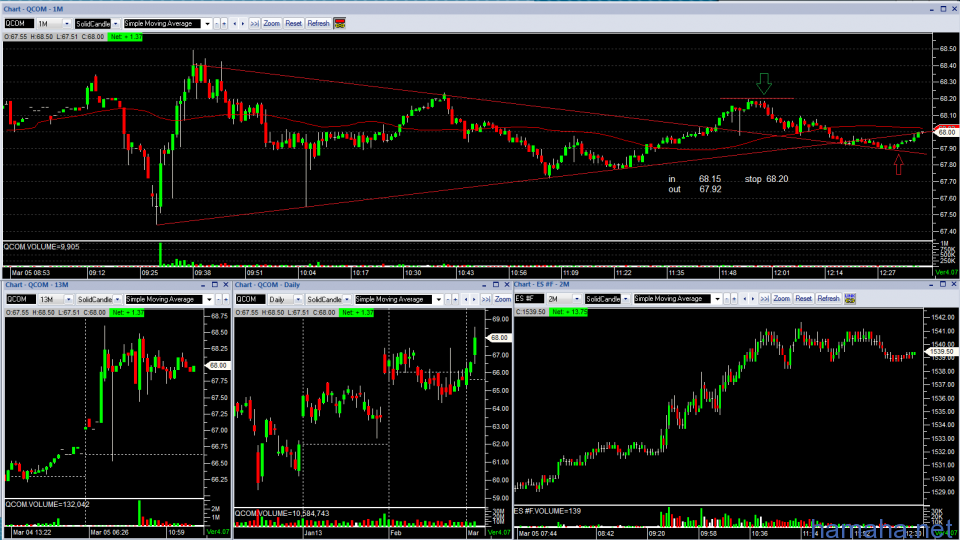Screen dimensions: 960x540
Task: Open SolidCandle dropdown in QCOM 13M chart
Action: (x=117, y=299)
